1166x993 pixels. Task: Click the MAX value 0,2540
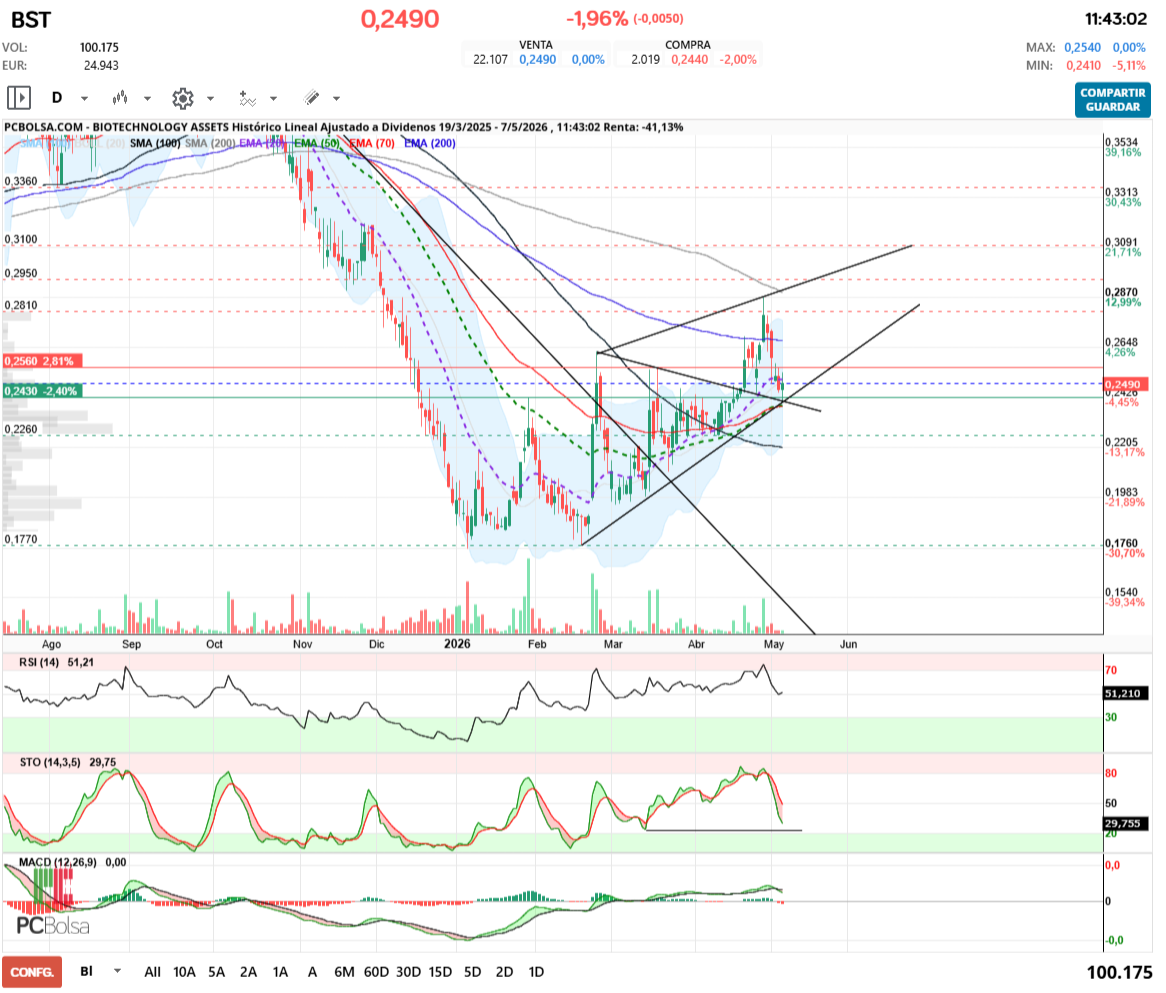1082,48
